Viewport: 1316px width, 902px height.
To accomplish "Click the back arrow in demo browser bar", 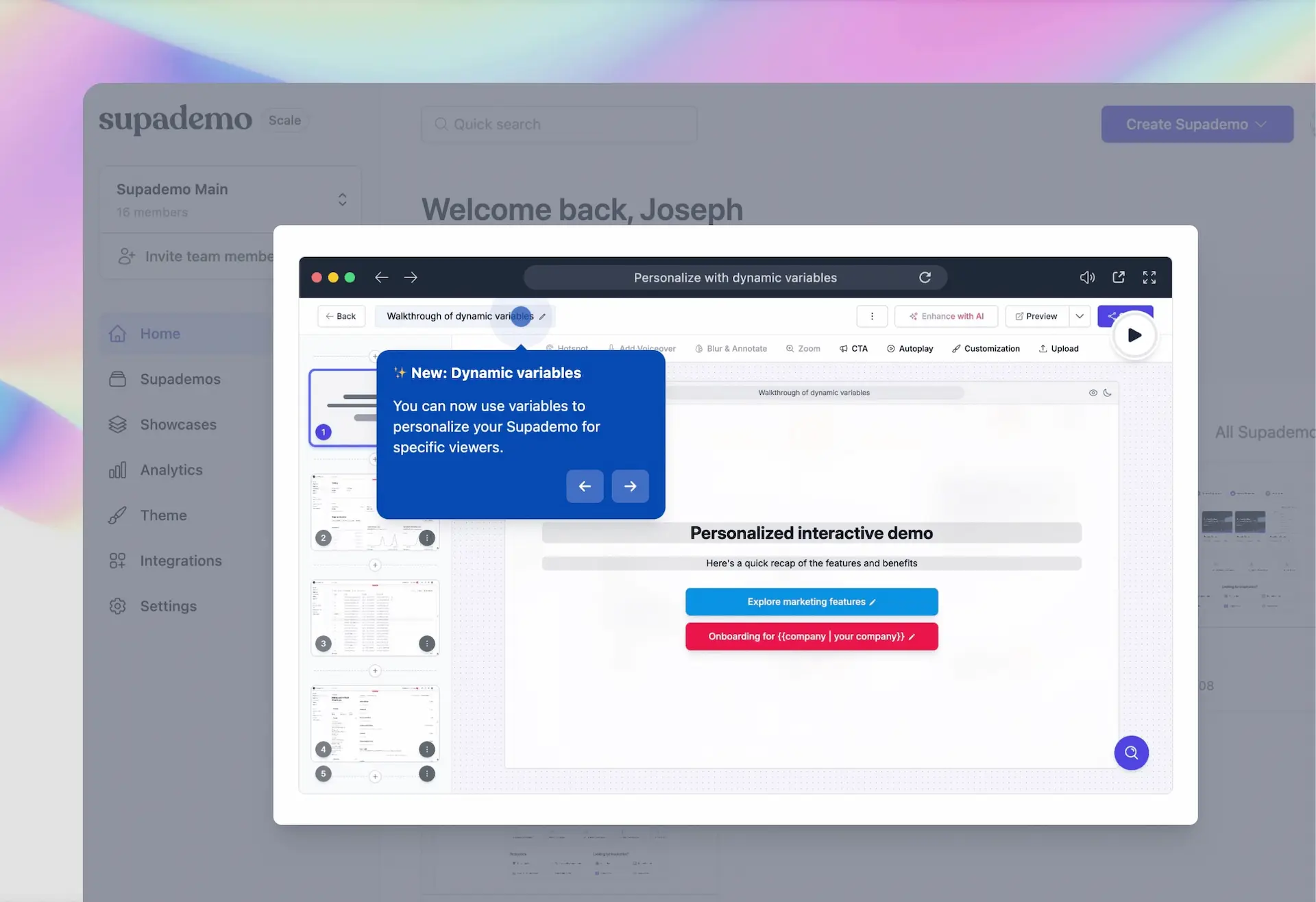I will [x=382, y=278].
